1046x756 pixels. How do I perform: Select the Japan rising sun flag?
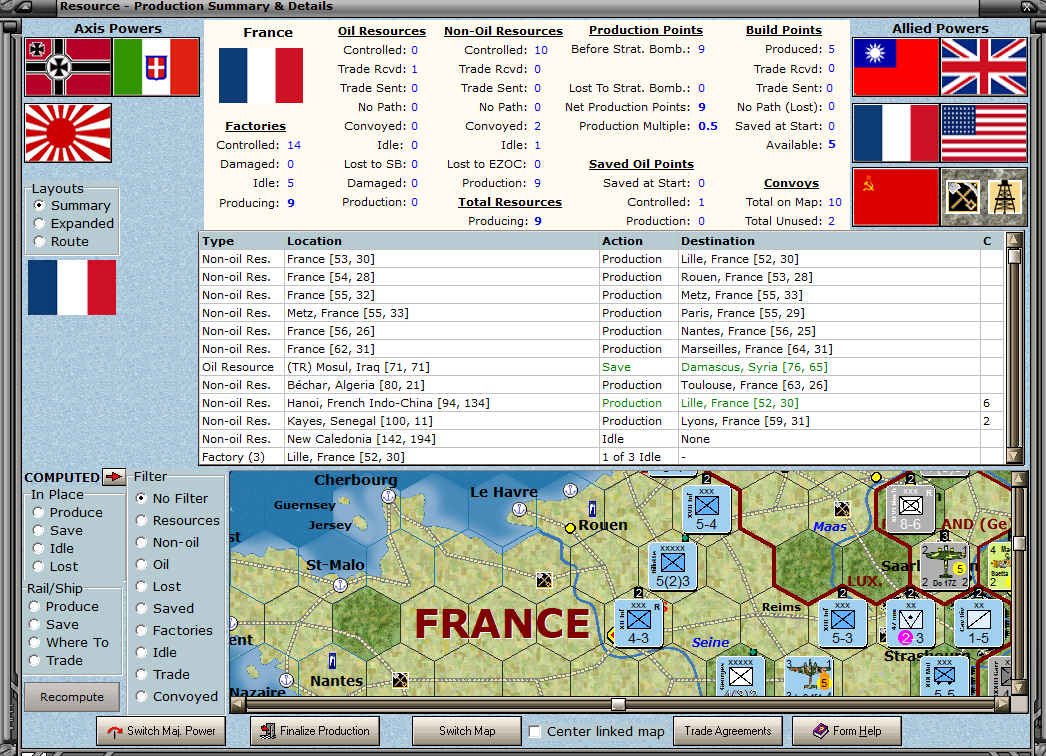click(68, 133)
